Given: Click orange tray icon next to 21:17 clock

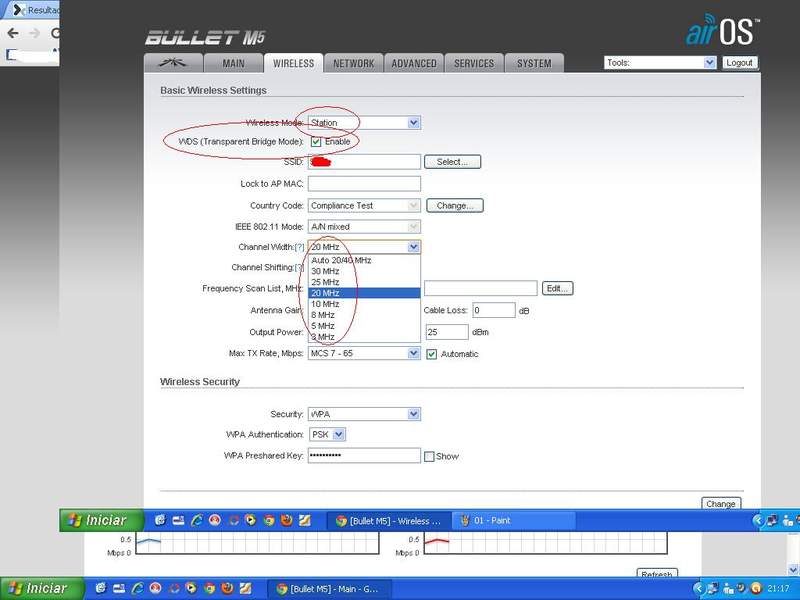Looking at the screenshot, I should pos(756,588).
